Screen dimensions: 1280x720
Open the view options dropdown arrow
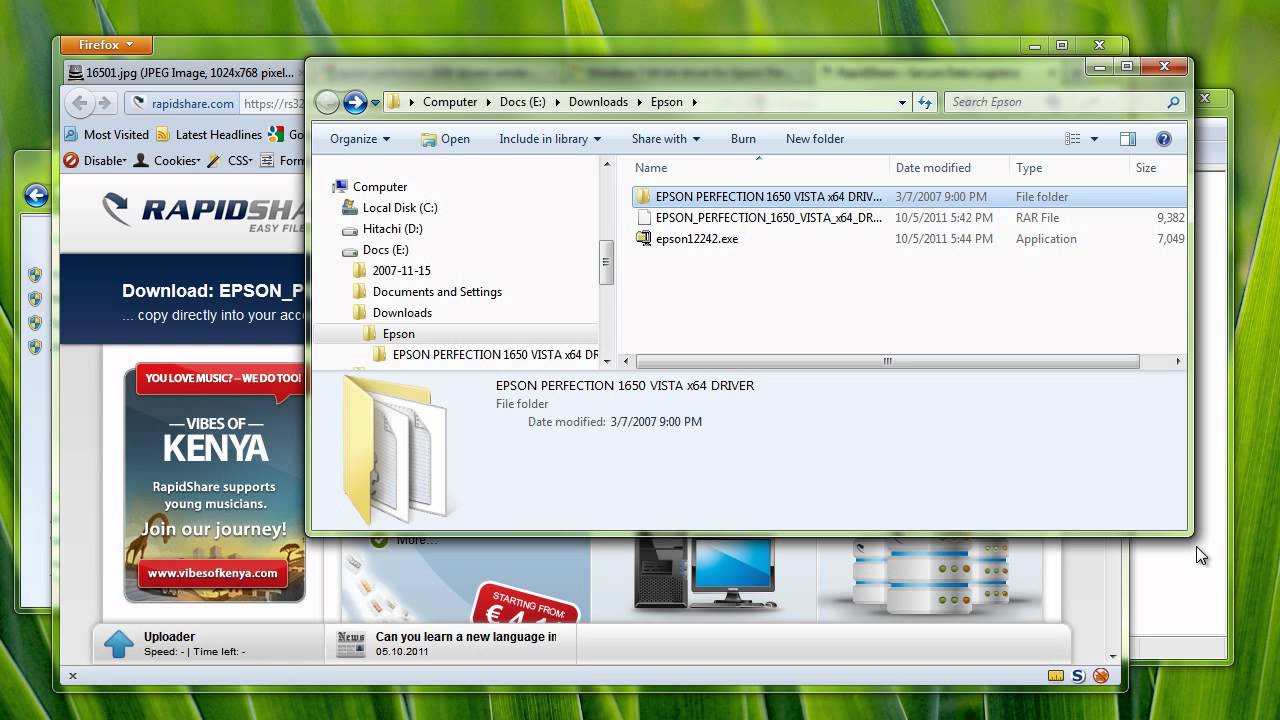pos(1094,139)
